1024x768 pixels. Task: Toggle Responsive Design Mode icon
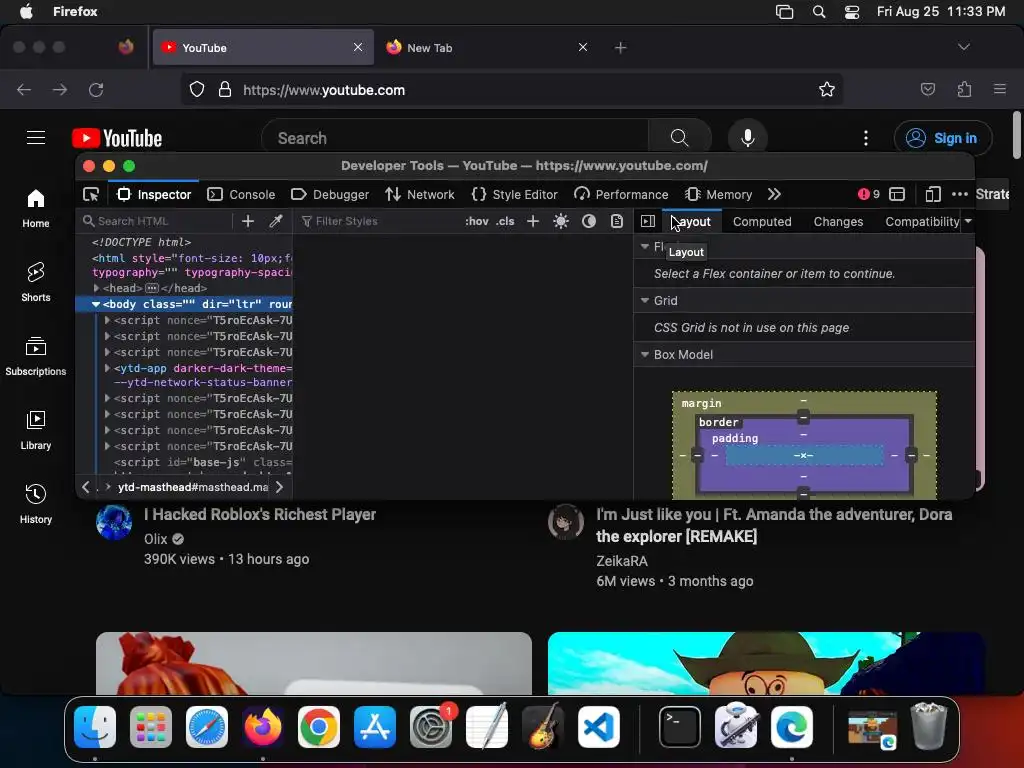[933, 195]
